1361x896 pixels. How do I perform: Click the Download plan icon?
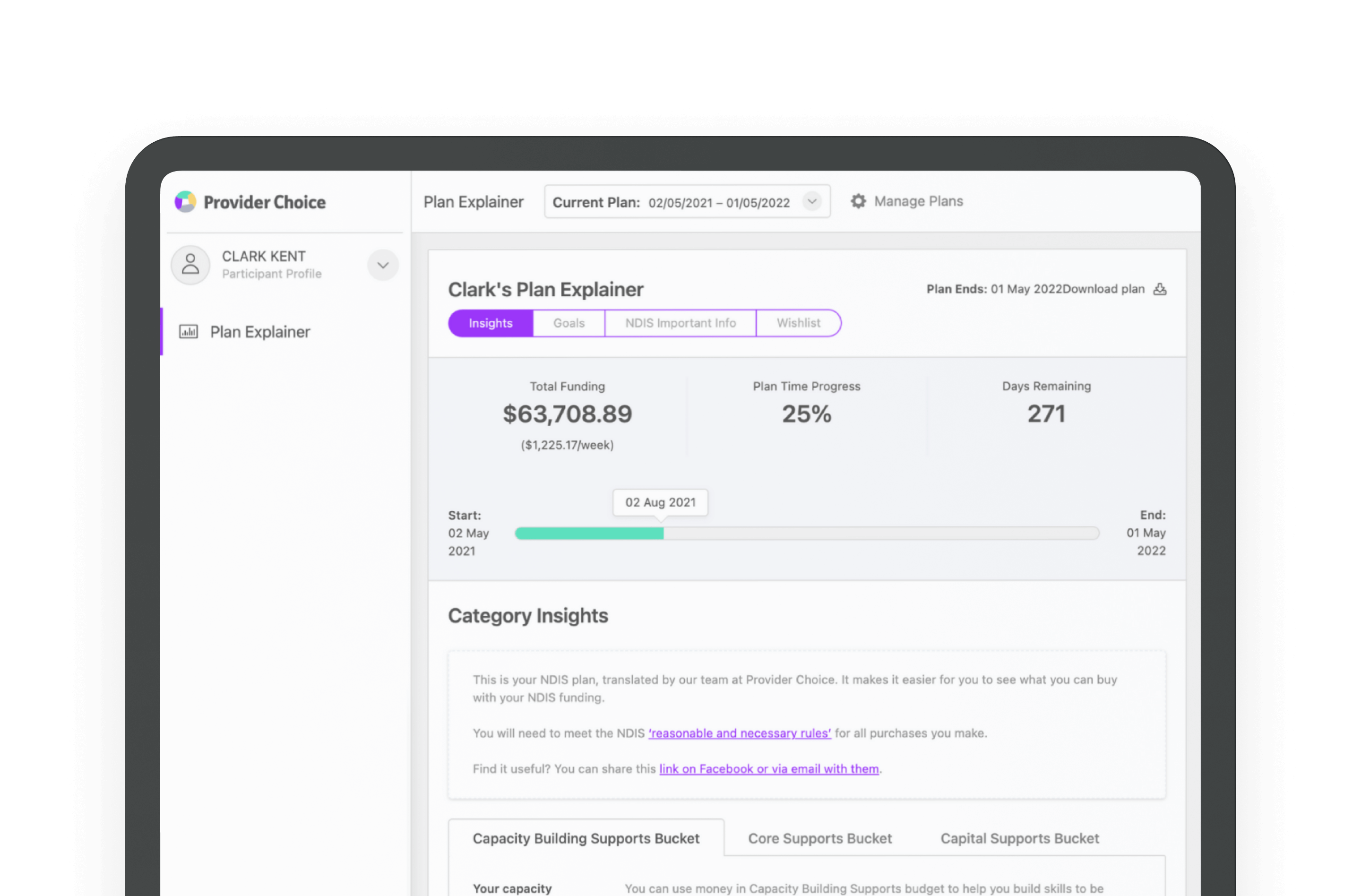(x=1160, y=289)
